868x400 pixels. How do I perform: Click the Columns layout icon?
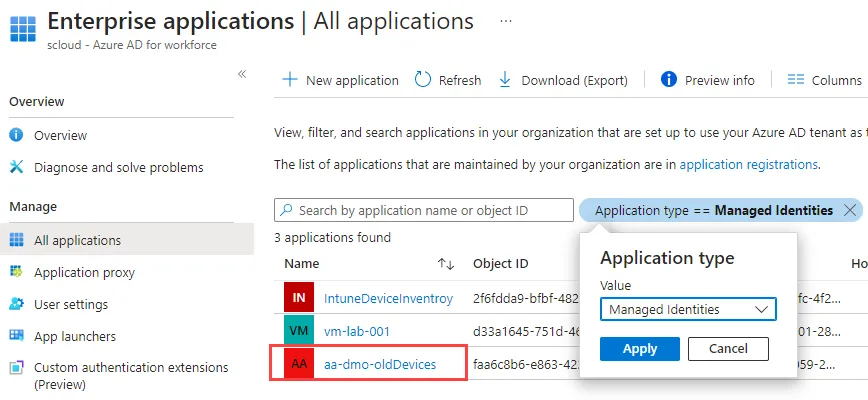tap(795, 80)
